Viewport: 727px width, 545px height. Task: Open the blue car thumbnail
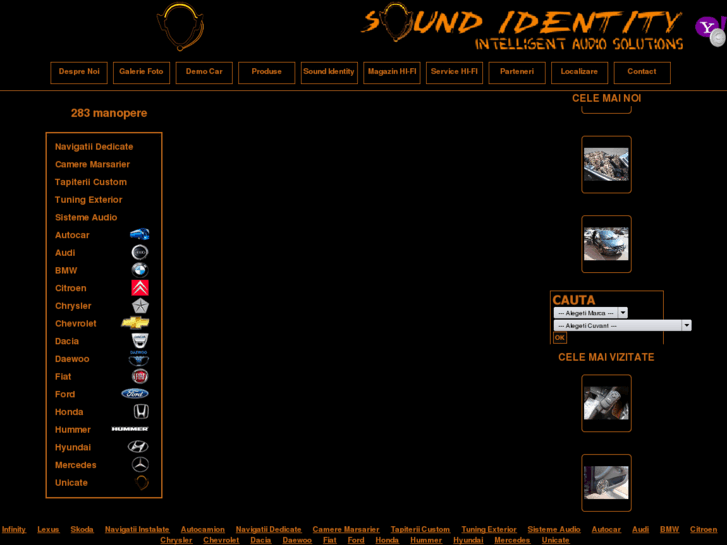click(606, 244)
